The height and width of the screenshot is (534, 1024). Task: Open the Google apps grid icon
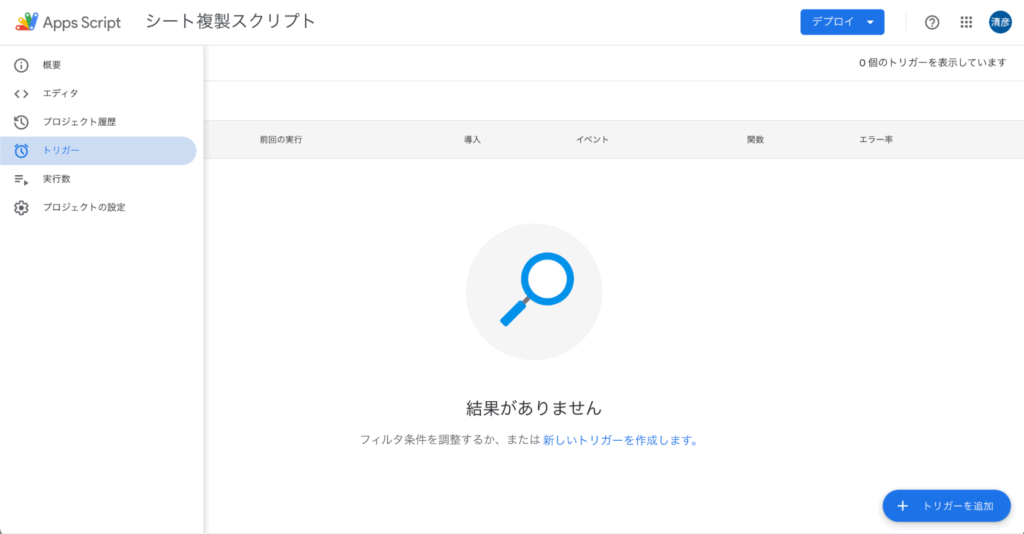pos(966,22)
